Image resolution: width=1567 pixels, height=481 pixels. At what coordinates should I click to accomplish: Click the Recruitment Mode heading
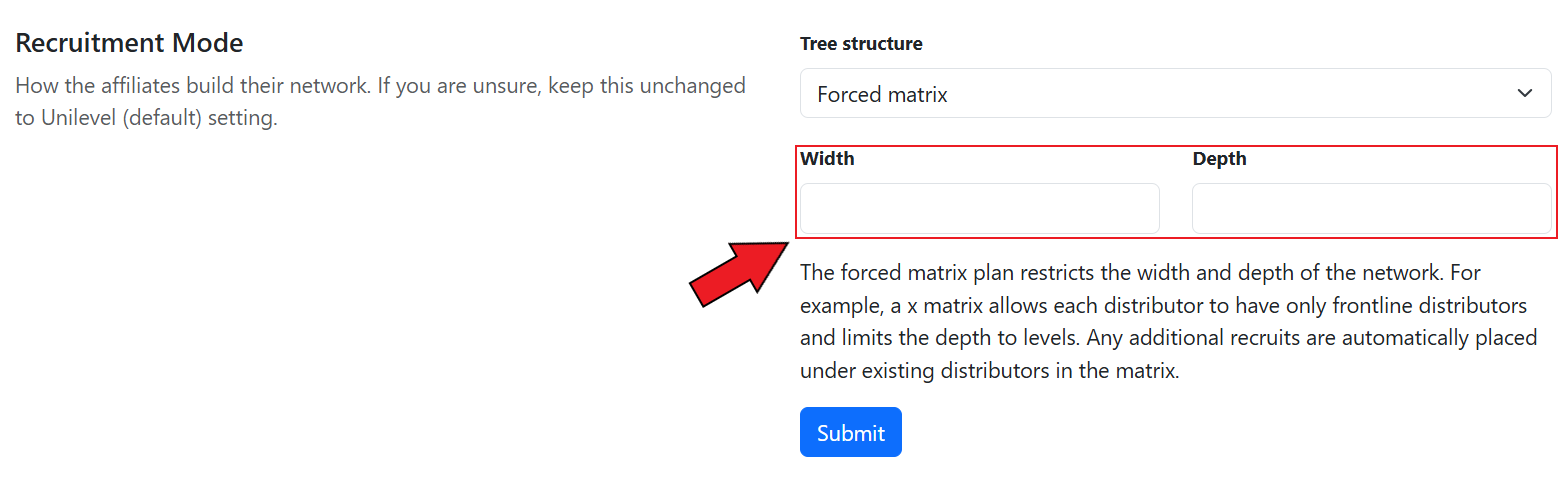(129, 44)
